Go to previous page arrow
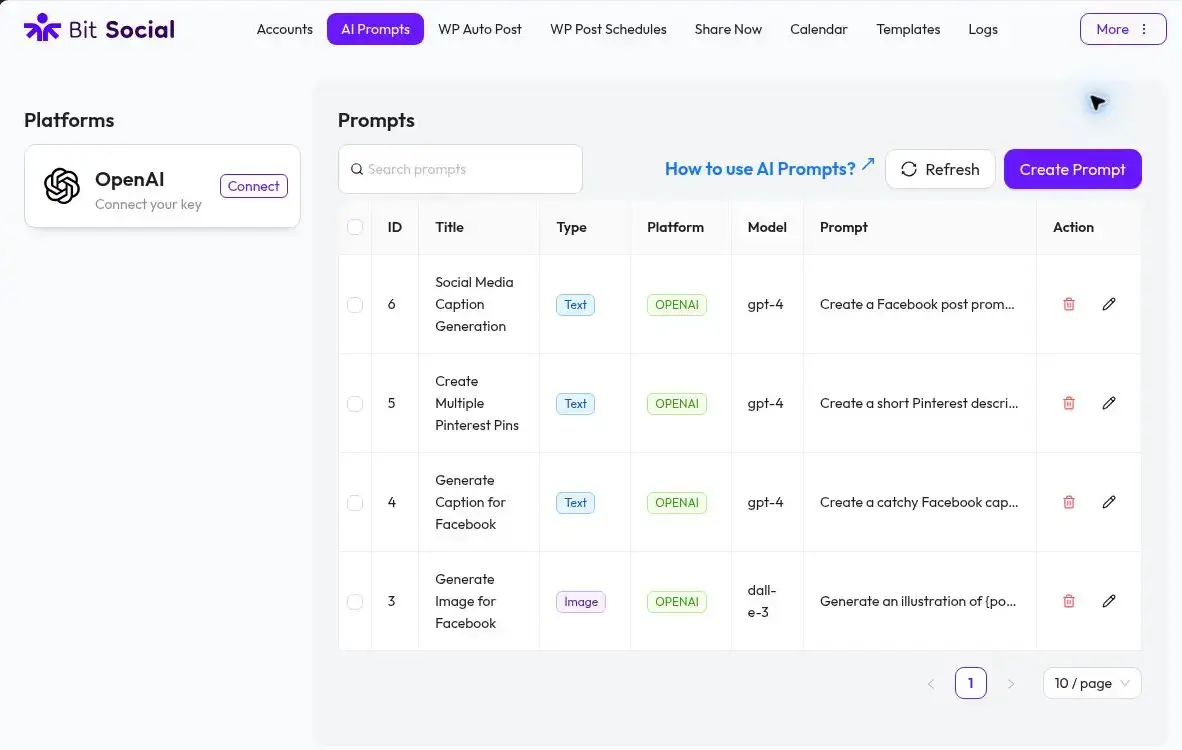Viewport: 1182px width, 750px height. (931, 684)
